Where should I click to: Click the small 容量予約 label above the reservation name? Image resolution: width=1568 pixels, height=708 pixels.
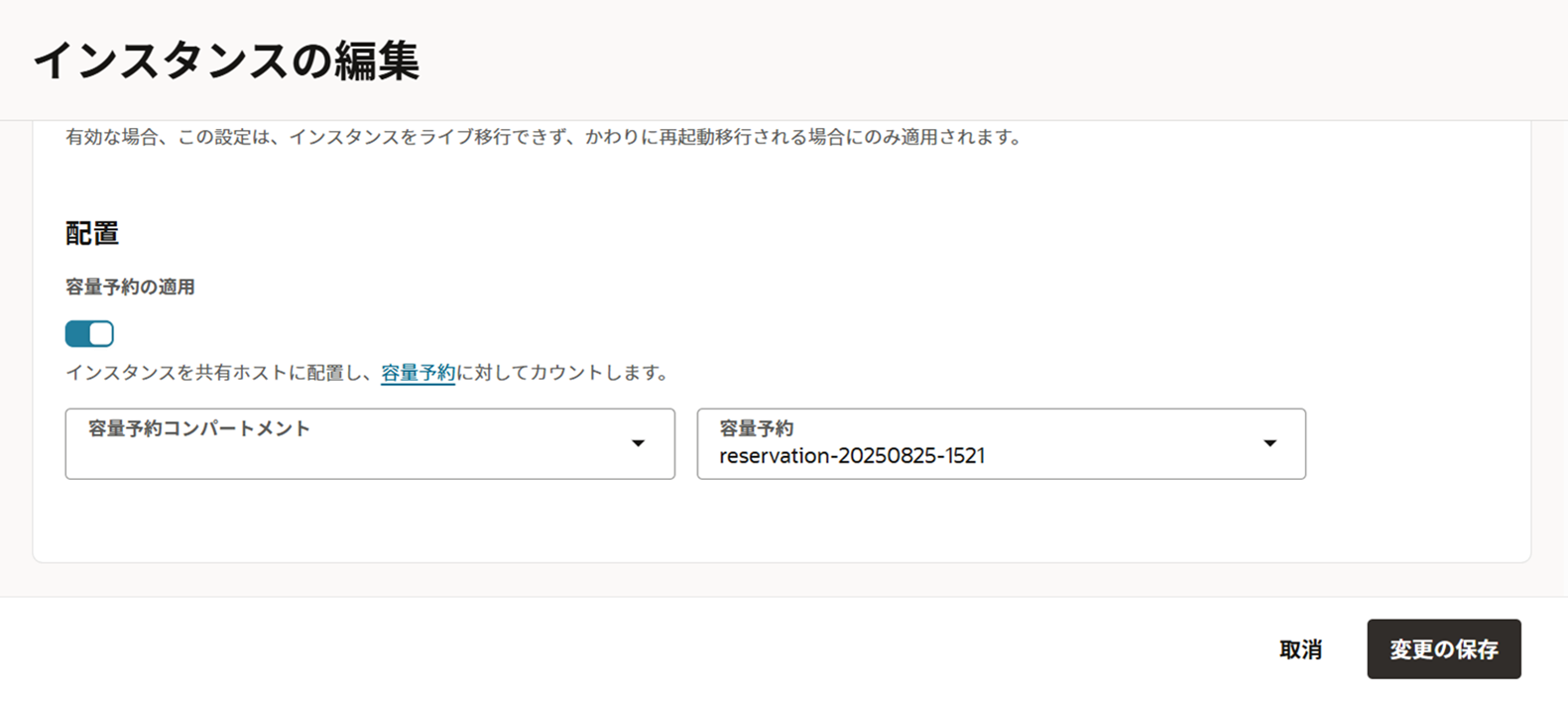(x=757, y=428)
